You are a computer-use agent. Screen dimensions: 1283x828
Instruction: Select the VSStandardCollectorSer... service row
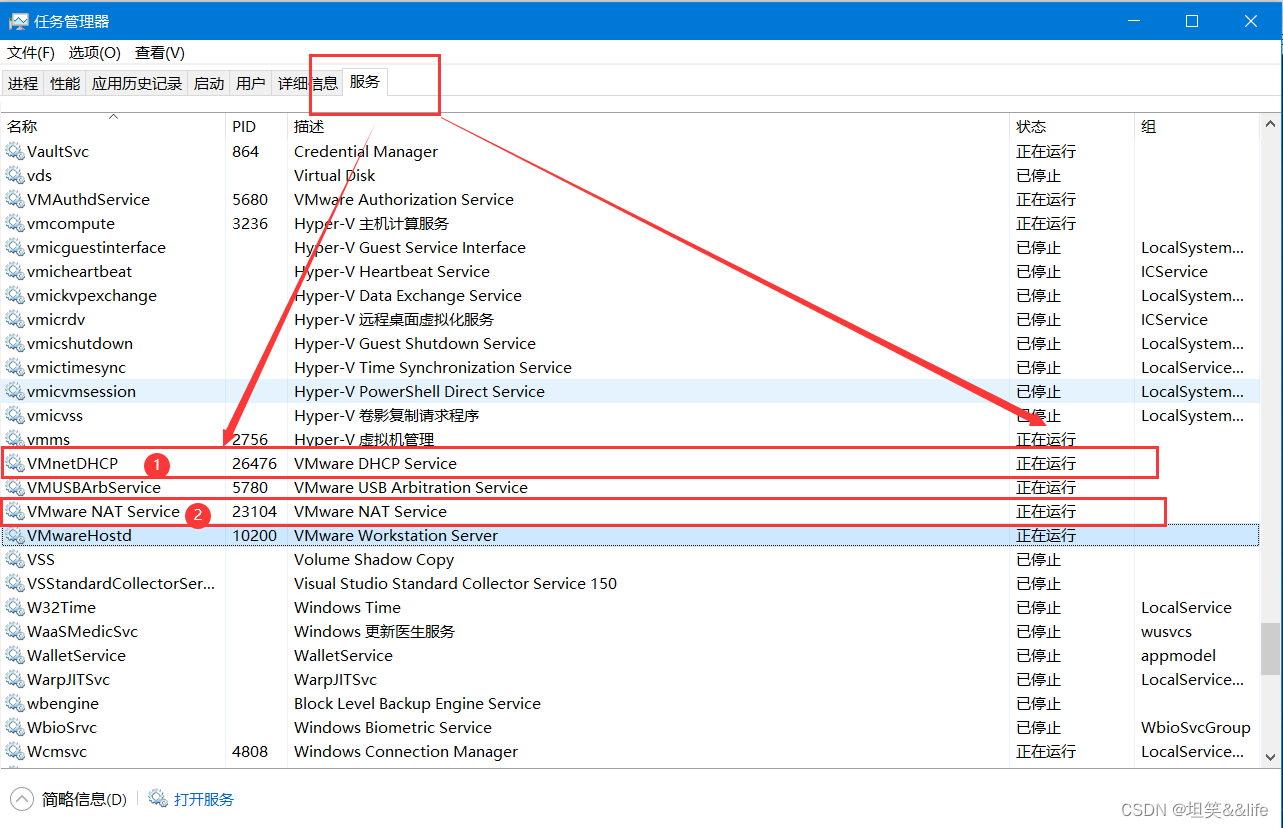pos(631,584)
